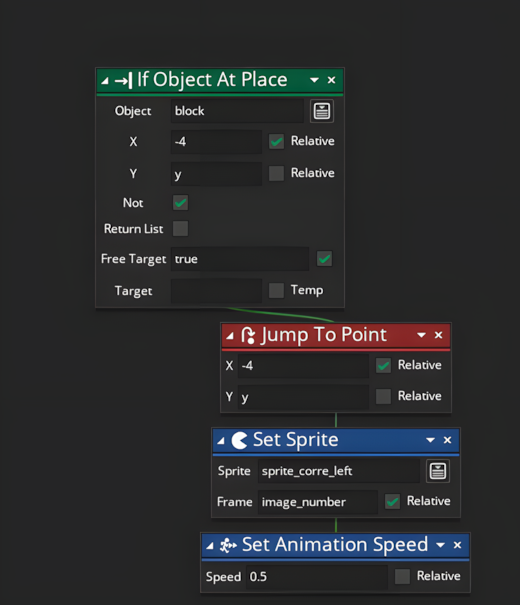Remove the Jump To Point action

click(438, 335)
